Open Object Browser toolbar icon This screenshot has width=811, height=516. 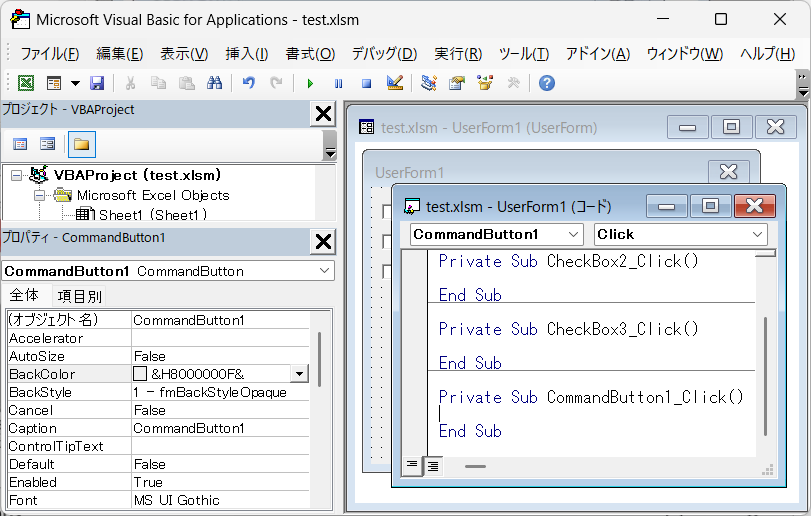coord(485,83)
